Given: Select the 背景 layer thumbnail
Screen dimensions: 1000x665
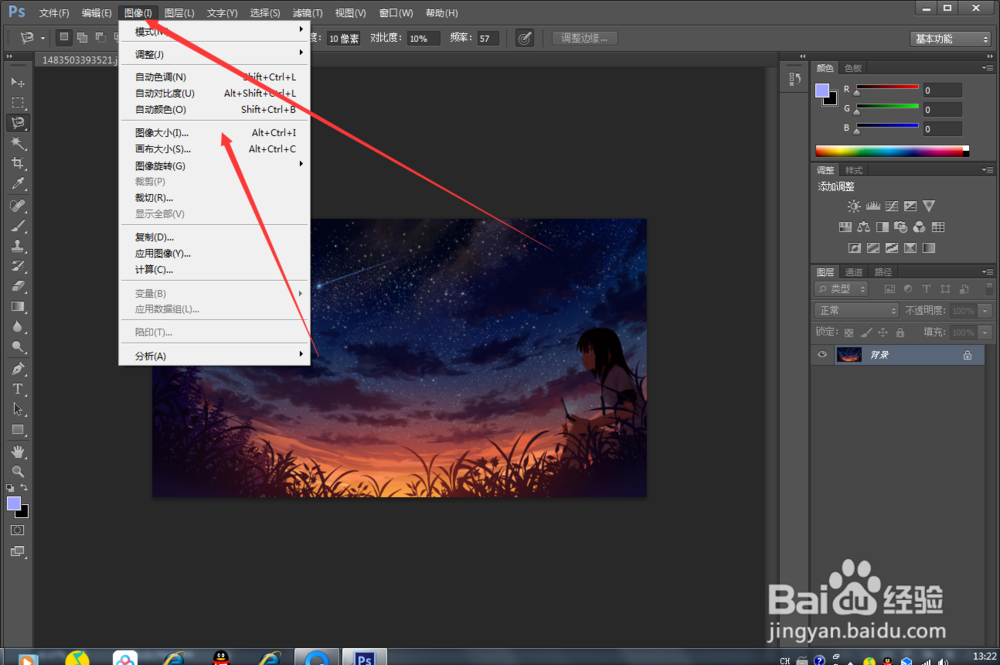Looking at the screenshot, I should point(849,355).
